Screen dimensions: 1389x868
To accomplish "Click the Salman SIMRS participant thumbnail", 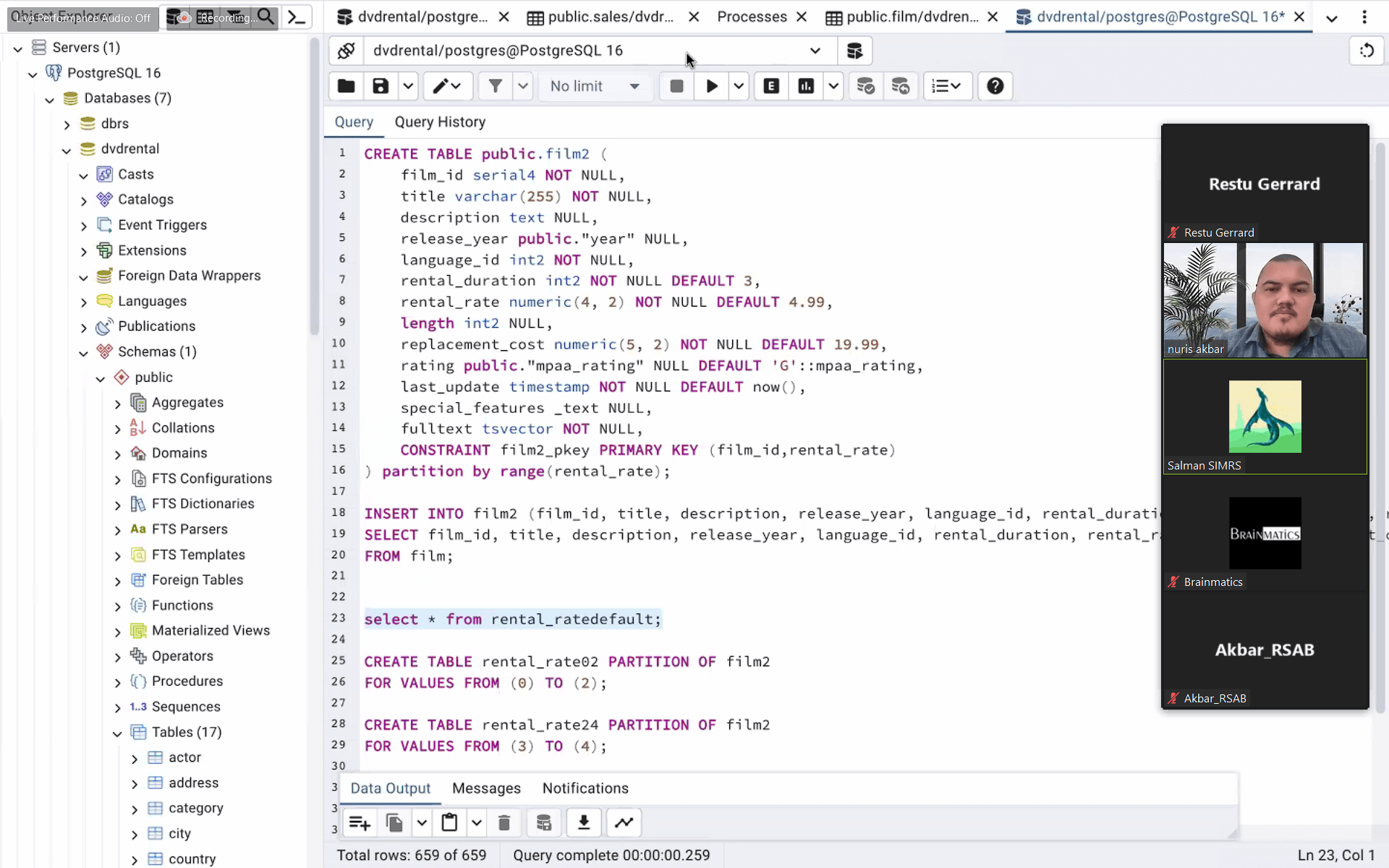I will [x=1265, y=417].
